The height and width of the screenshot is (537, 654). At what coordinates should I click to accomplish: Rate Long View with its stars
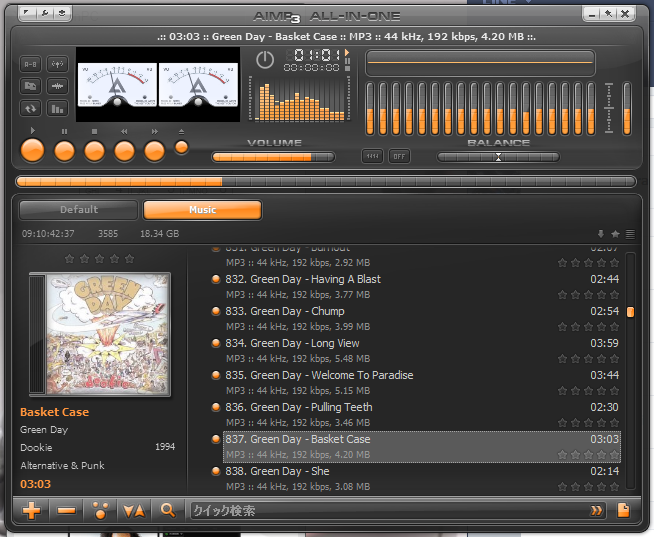click(589, 359)
